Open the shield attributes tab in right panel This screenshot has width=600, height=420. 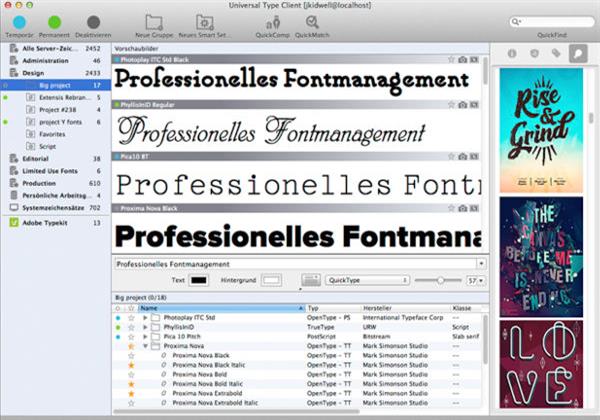pyautogui.click(x=534, y=53)
